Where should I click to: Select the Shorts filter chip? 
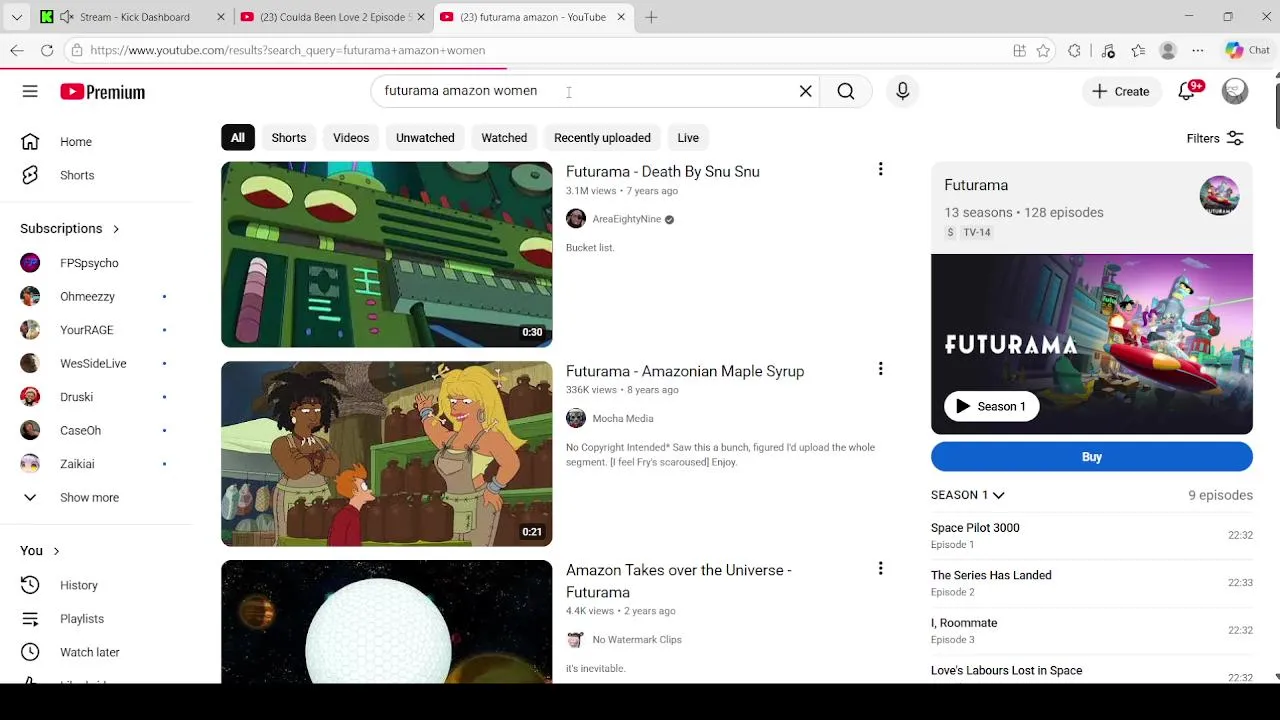pos(289,138)
